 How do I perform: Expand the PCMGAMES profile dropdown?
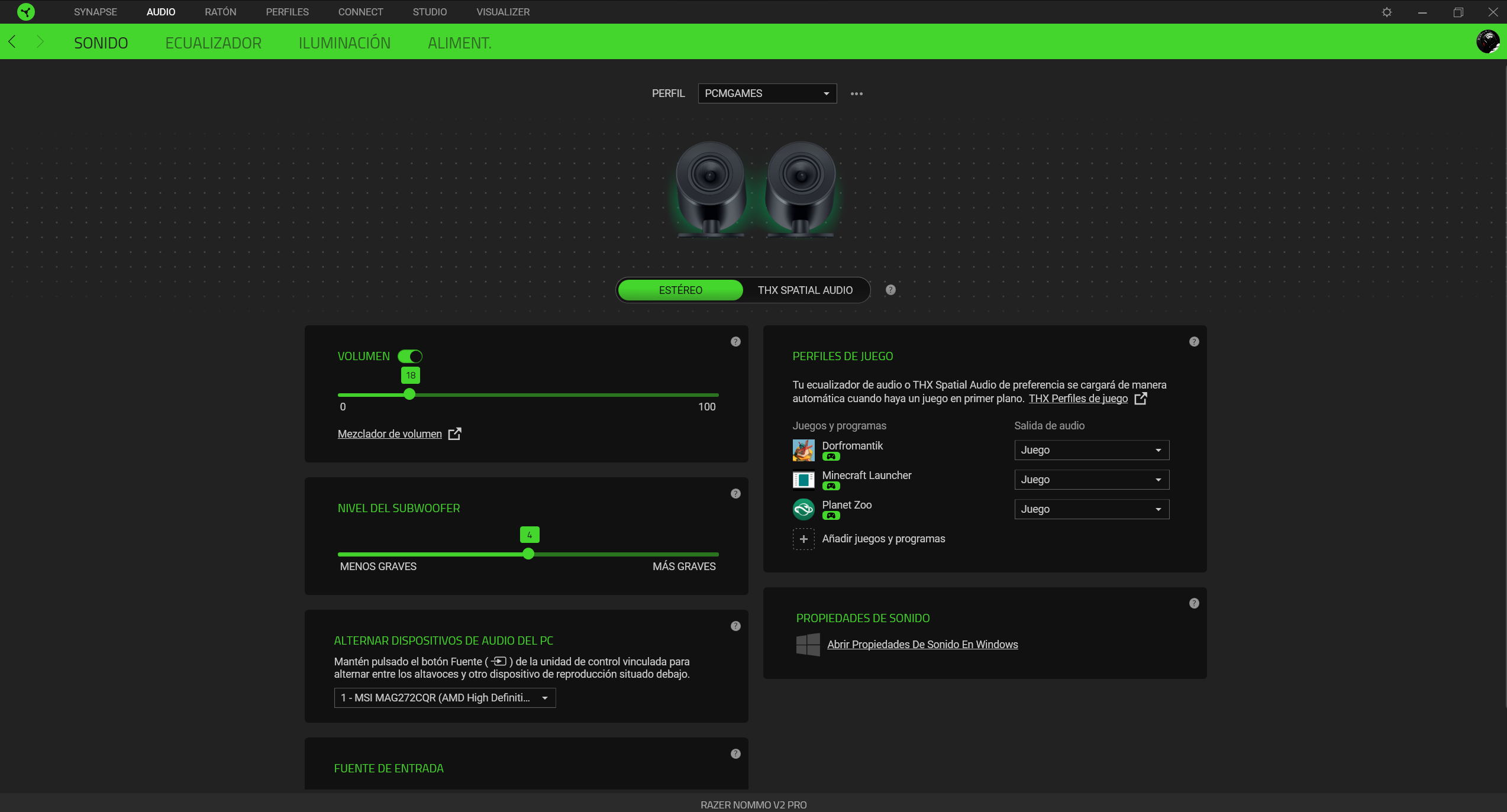coord(767,93)
